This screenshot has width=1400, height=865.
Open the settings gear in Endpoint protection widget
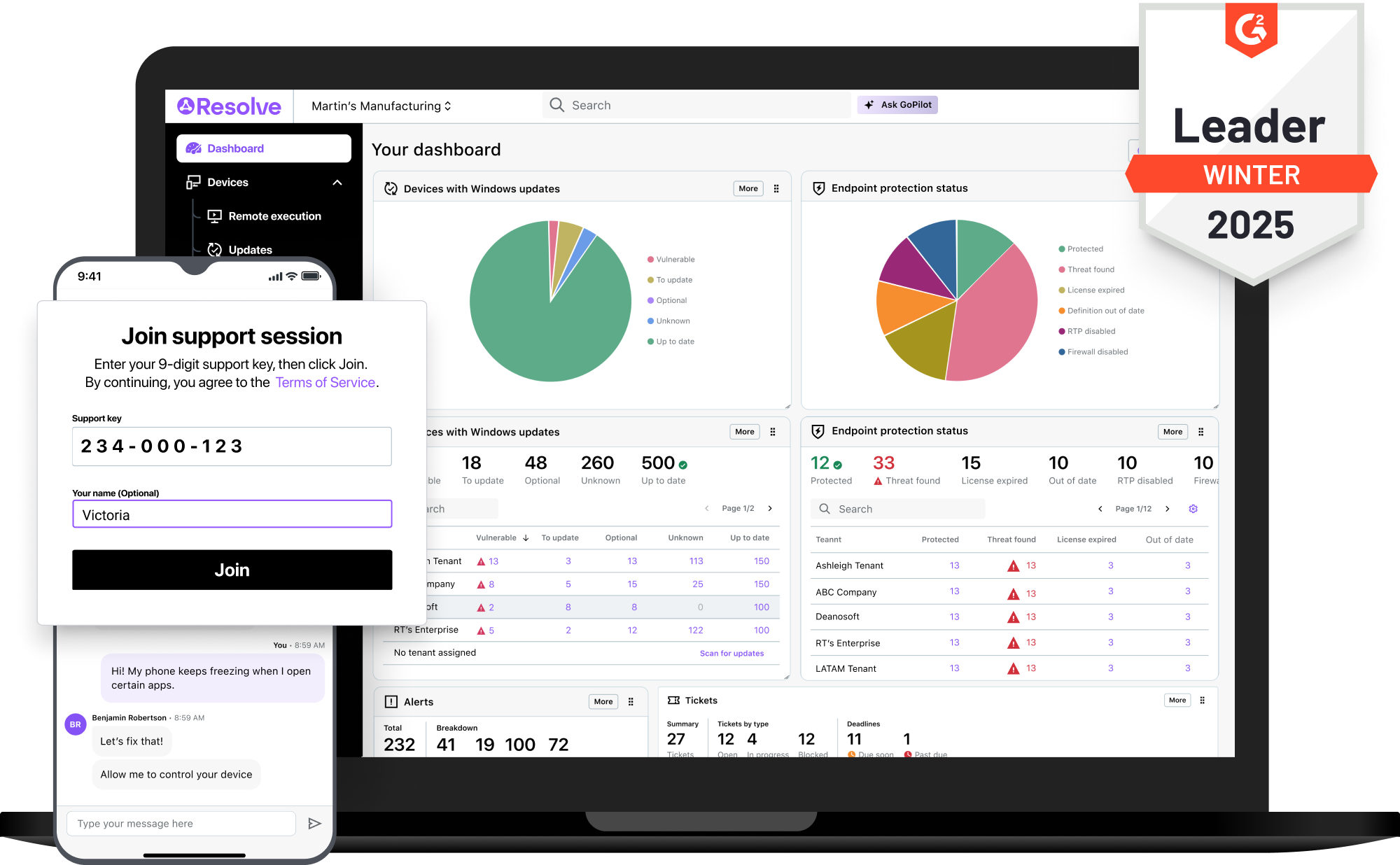[x=1193, y=509]
